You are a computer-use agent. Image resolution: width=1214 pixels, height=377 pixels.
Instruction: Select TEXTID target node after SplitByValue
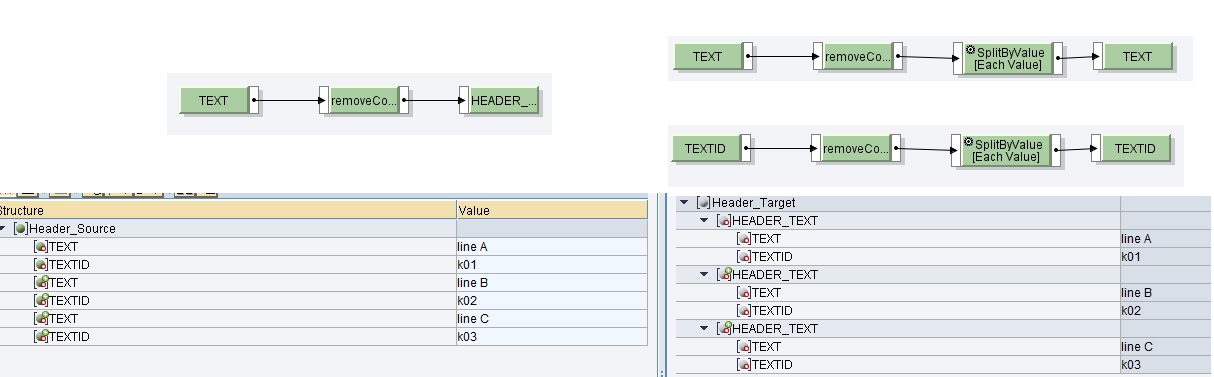coord(1135,149)
